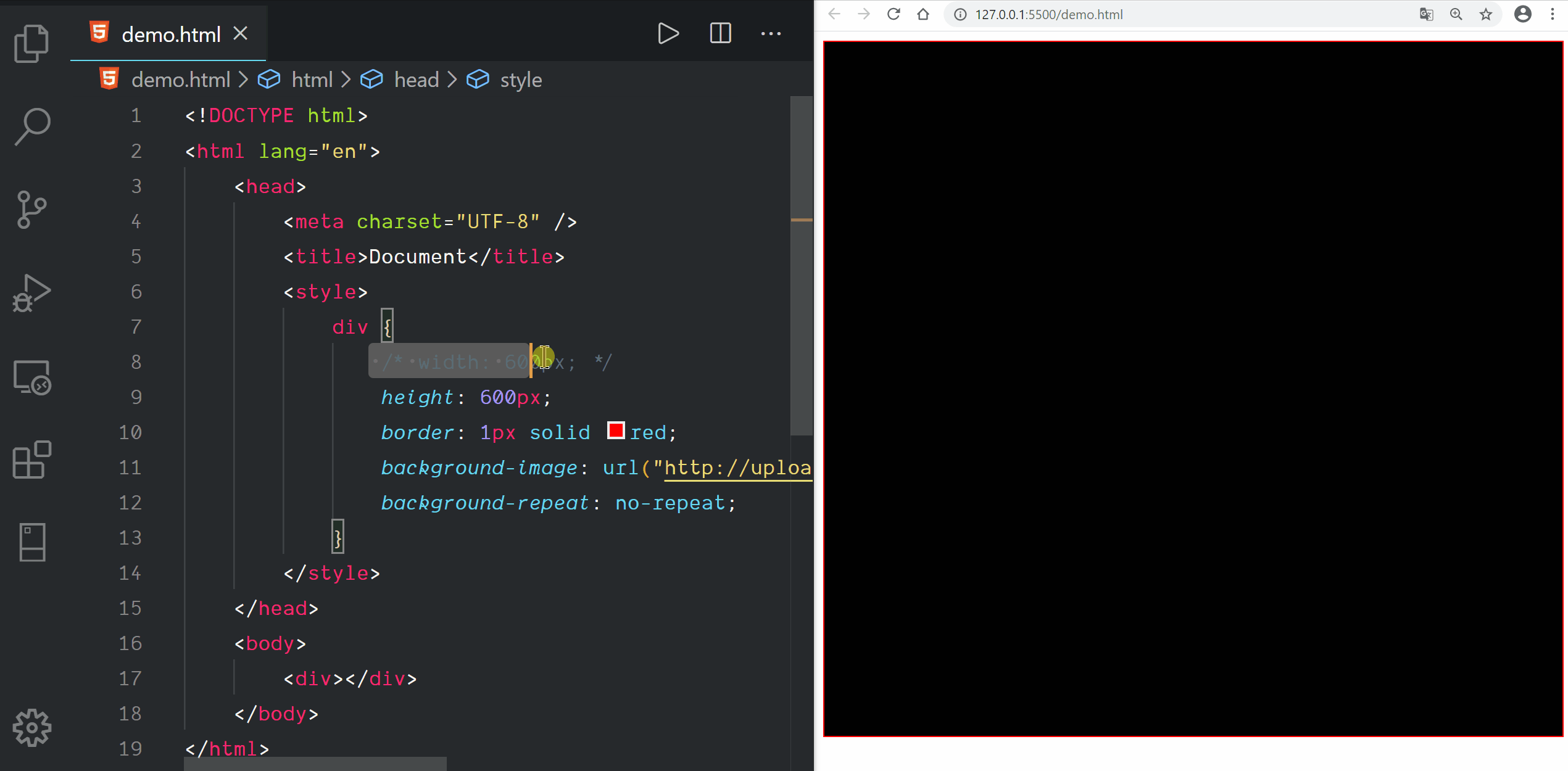Image resolution: width=1568 pixels, height=771 pixels.
Task: Open the editor More Actions ellipsis
Action: [x=771, y=33]
